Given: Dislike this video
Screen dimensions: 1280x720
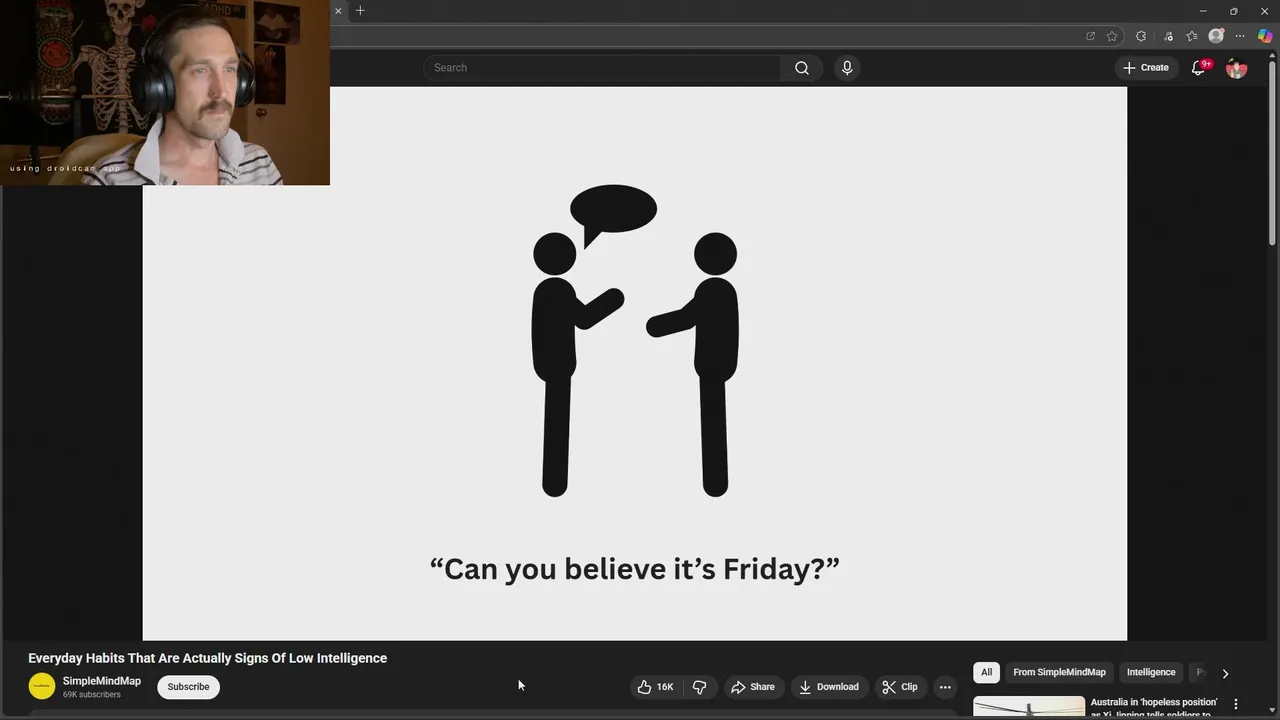Looking at the screenshot, I should coord(699,687).
